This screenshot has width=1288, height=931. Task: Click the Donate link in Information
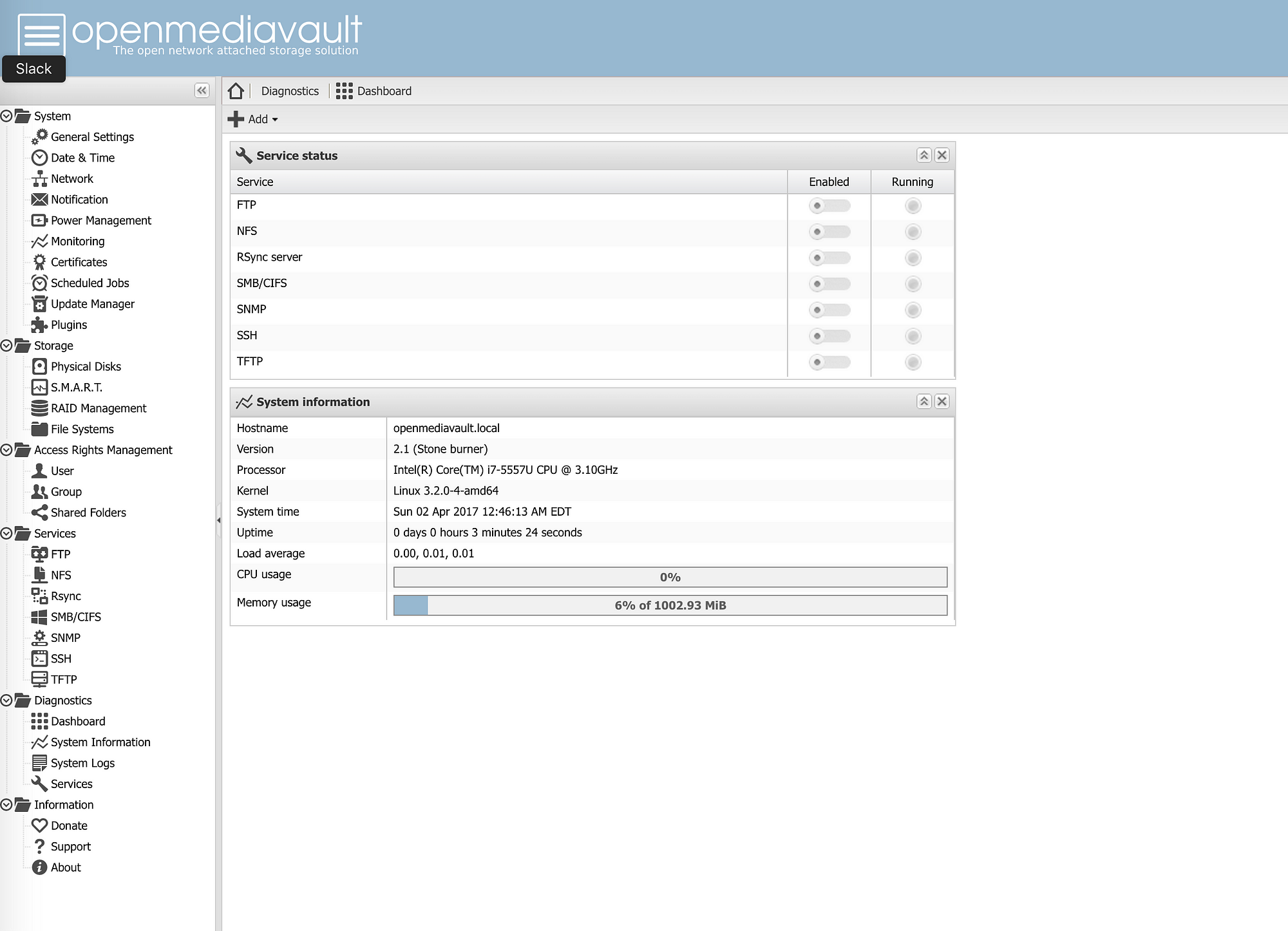(68, 825)
